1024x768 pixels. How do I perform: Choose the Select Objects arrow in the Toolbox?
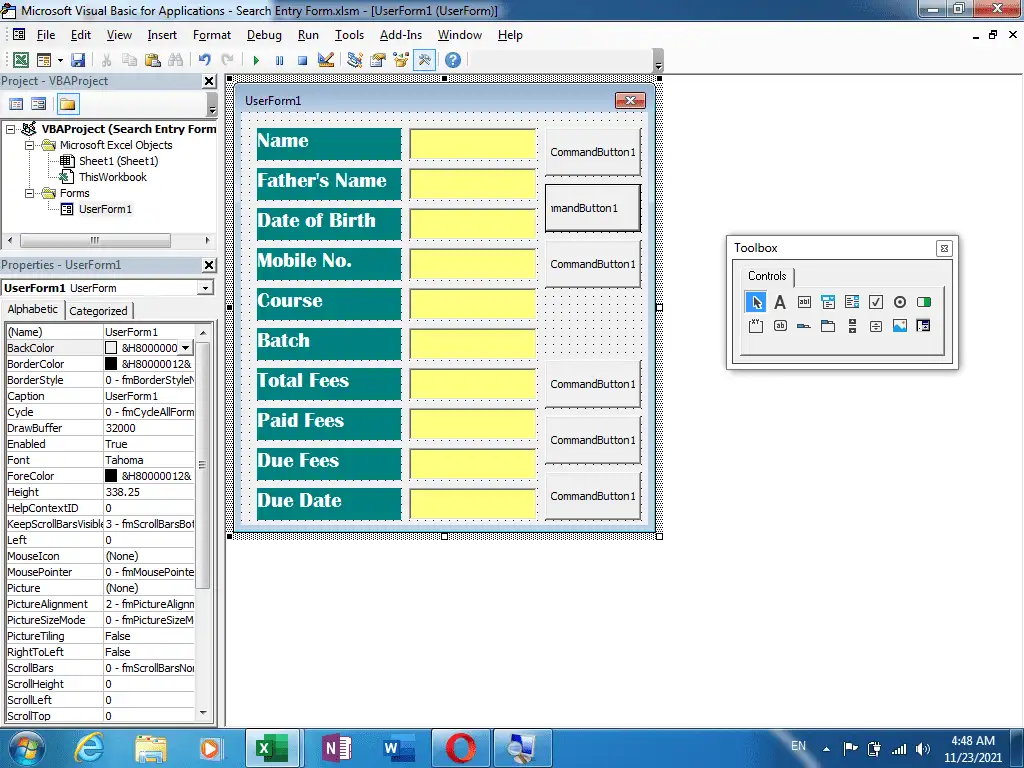756,302
